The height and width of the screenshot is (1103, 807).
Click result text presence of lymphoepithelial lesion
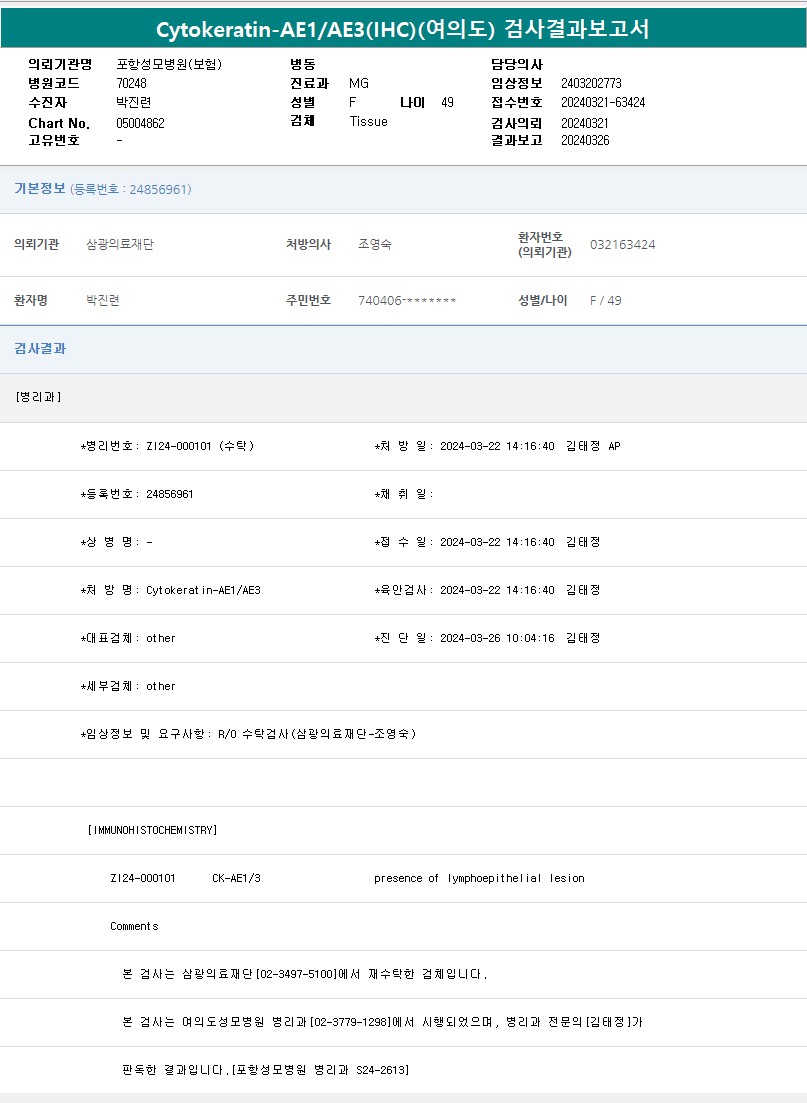click(x=479, y=878)
